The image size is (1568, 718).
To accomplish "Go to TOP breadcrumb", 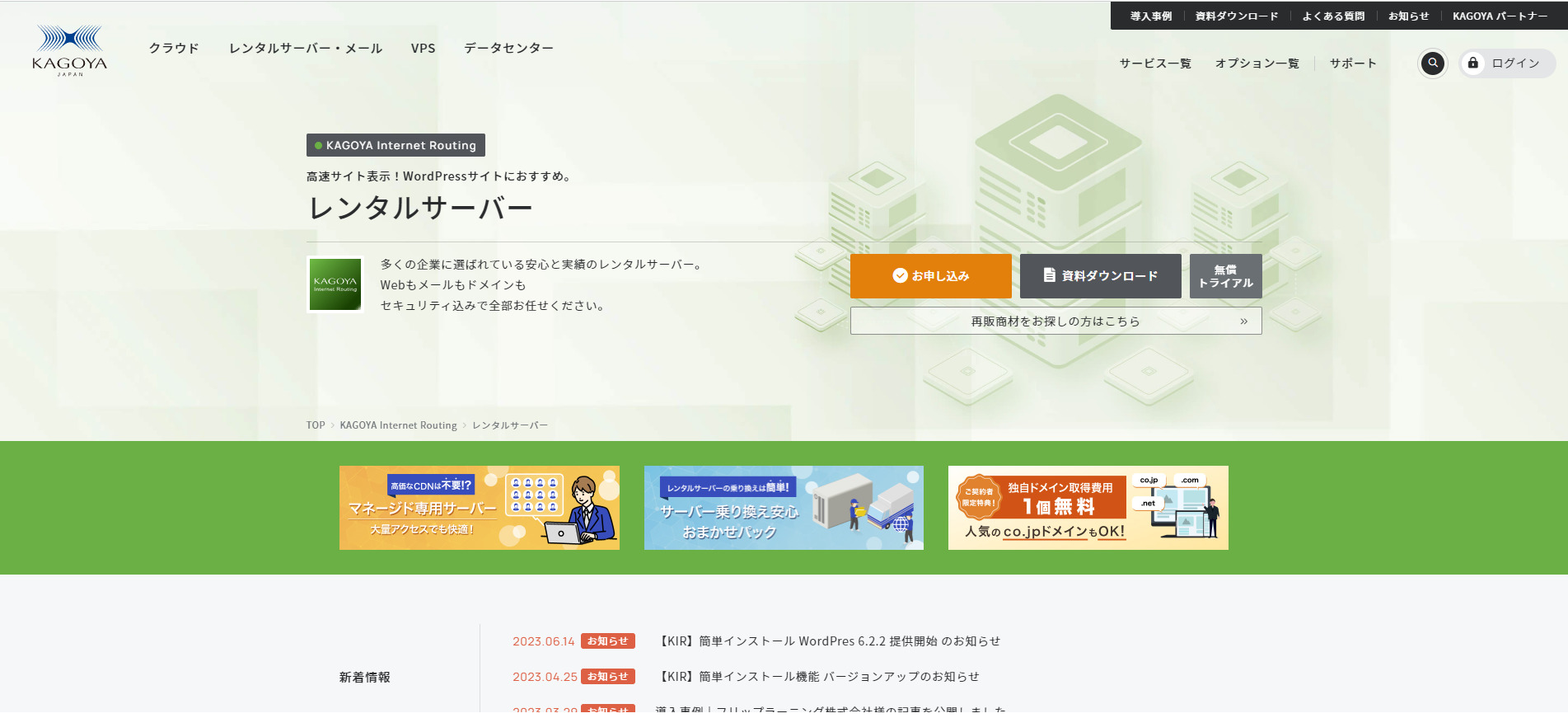I will [x=316, y=425].
